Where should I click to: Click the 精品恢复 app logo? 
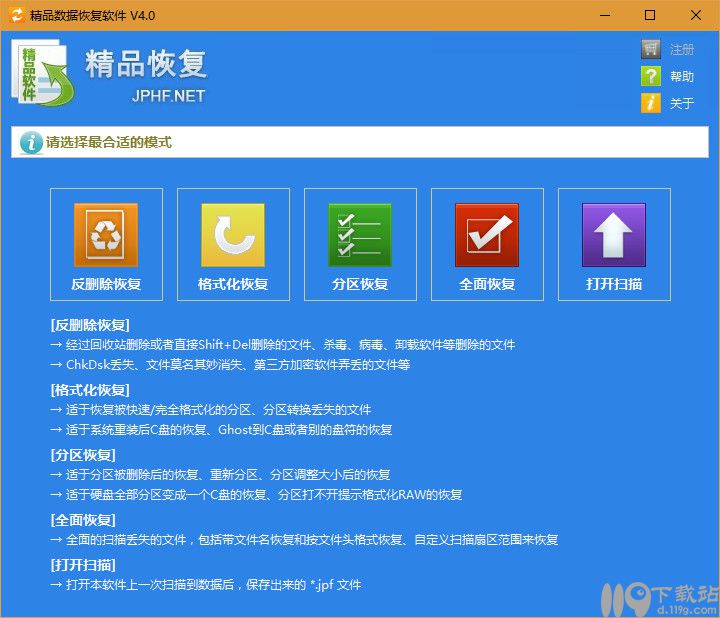tap(42, 73)
